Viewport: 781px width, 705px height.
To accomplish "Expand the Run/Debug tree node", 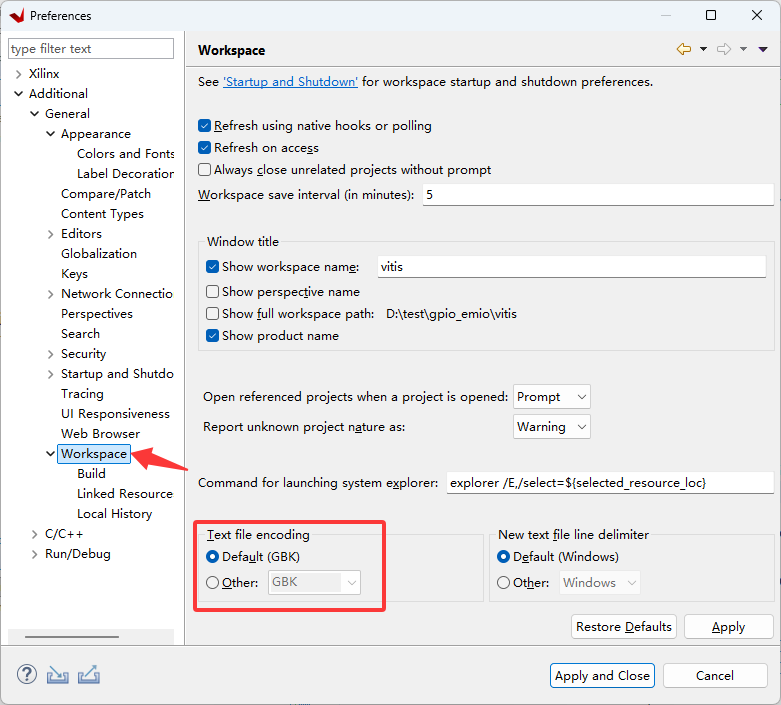I will 34,554.
